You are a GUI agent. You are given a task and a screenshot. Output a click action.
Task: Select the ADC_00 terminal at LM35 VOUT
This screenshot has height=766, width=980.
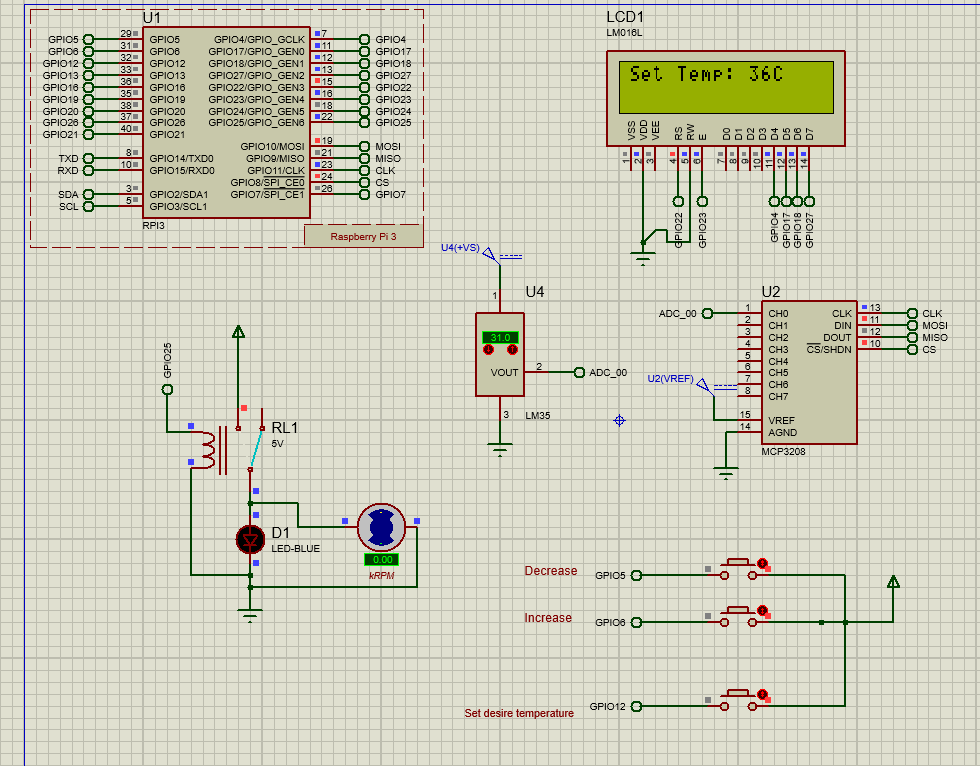(579, 372)
